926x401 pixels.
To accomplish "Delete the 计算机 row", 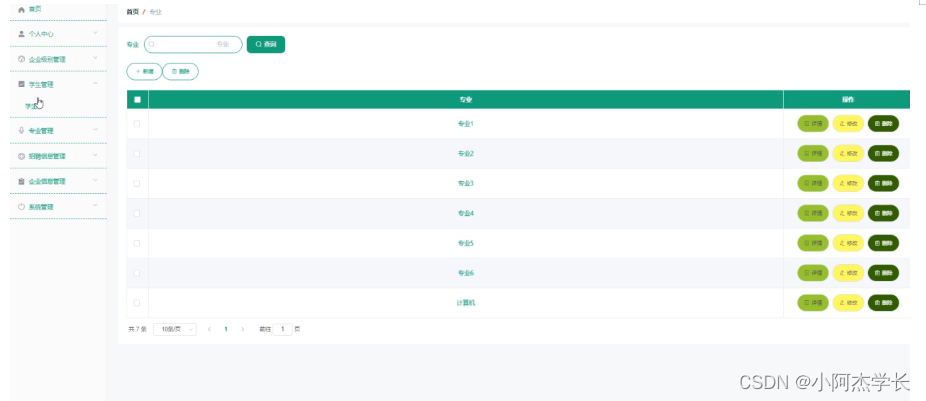I will [883, 303].
